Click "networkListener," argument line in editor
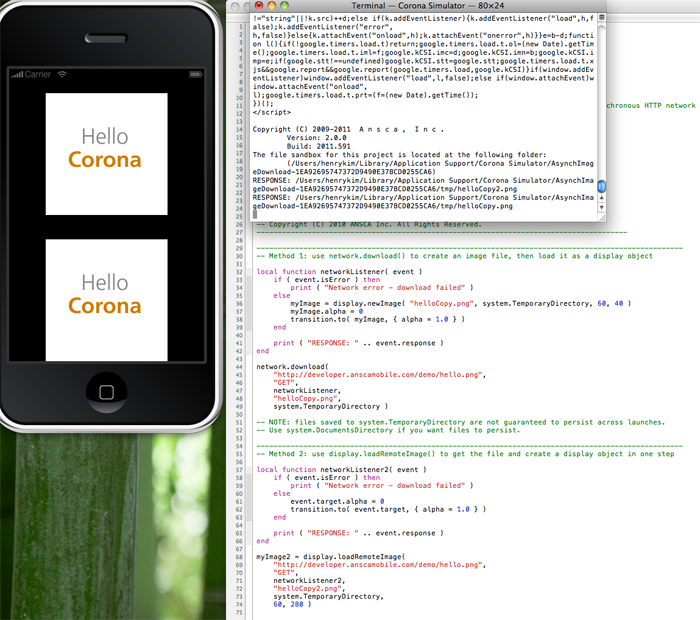 (x=307, y=390)
